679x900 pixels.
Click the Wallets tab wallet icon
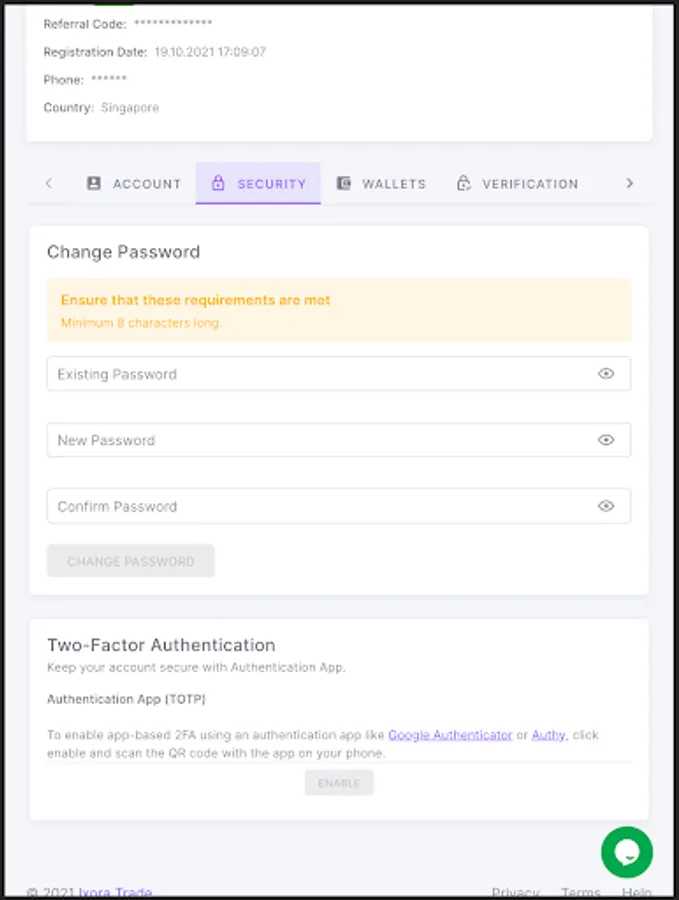[344, 184]
